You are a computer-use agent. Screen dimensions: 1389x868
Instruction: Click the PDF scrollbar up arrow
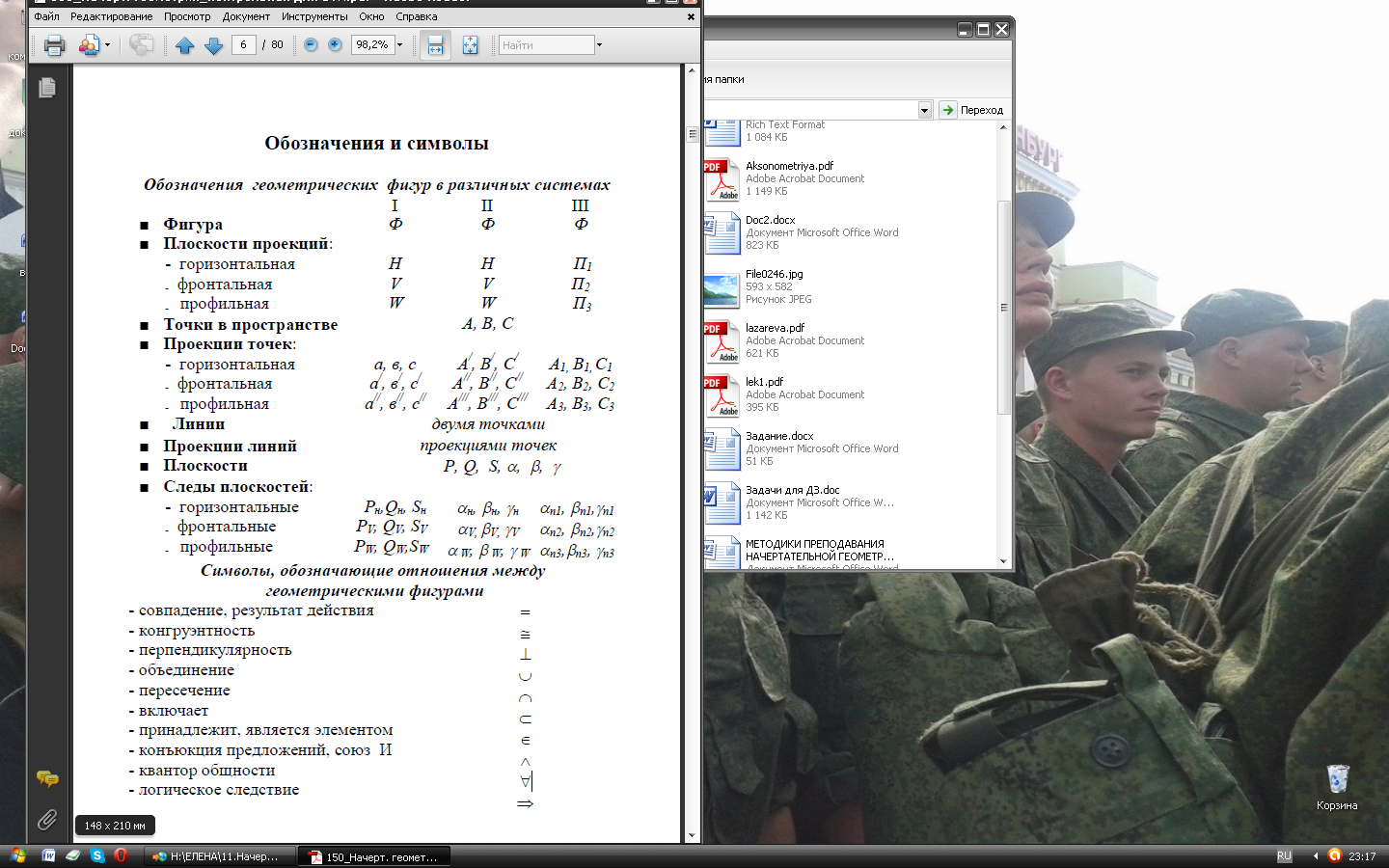(692, 71)
